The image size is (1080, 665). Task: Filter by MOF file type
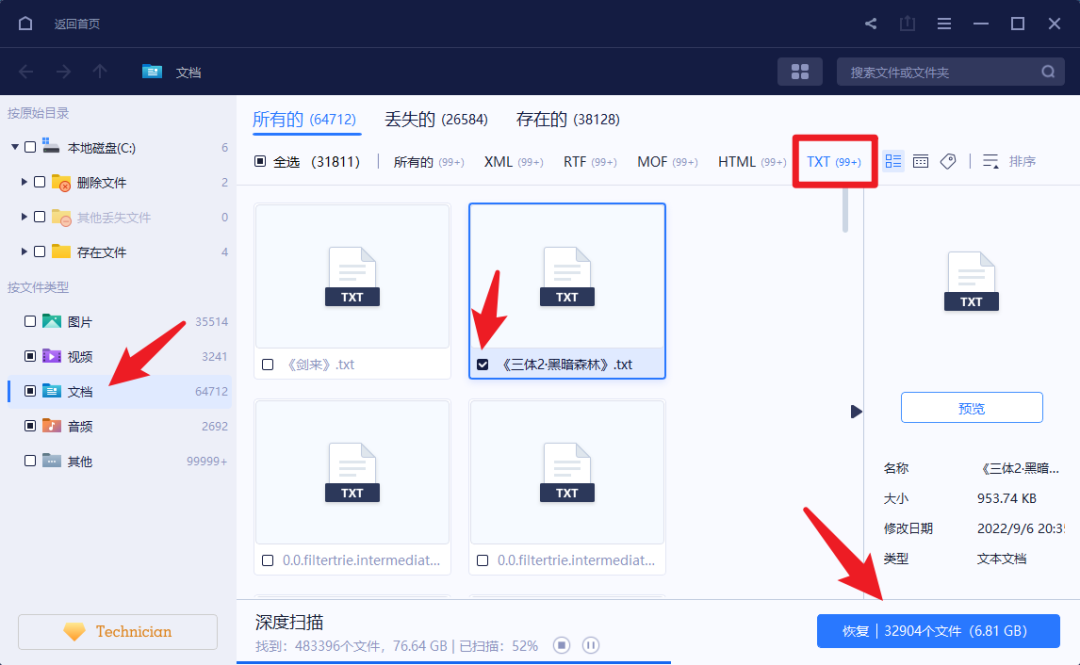(x=667, y=161)
